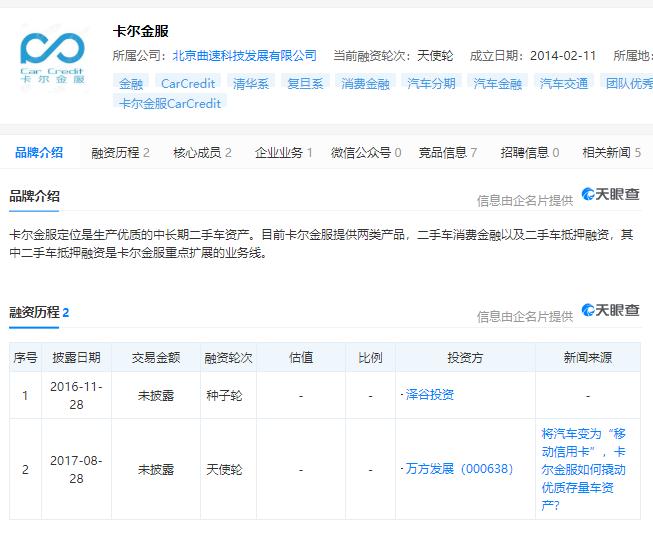Click the 序号 column header
This screenshot has height=544, width=653.
pos(25,357)
